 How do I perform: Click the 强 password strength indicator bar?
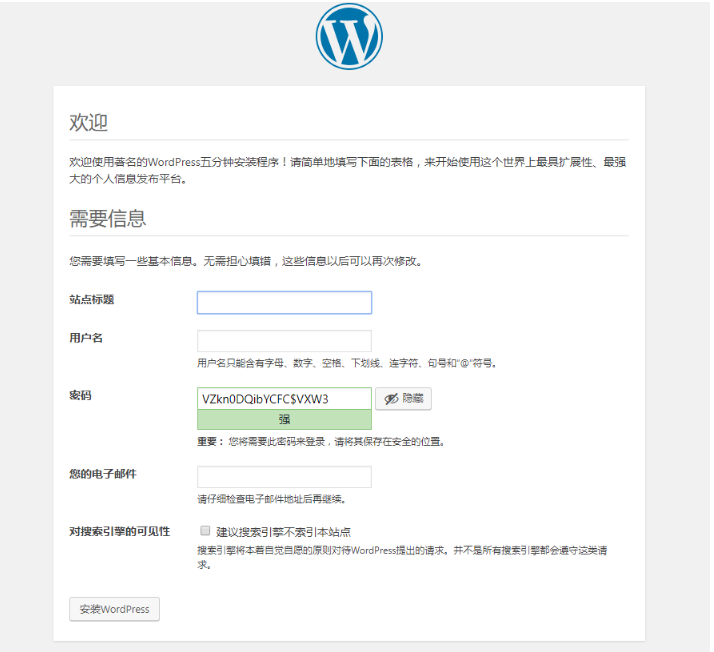tap(284, 419)
